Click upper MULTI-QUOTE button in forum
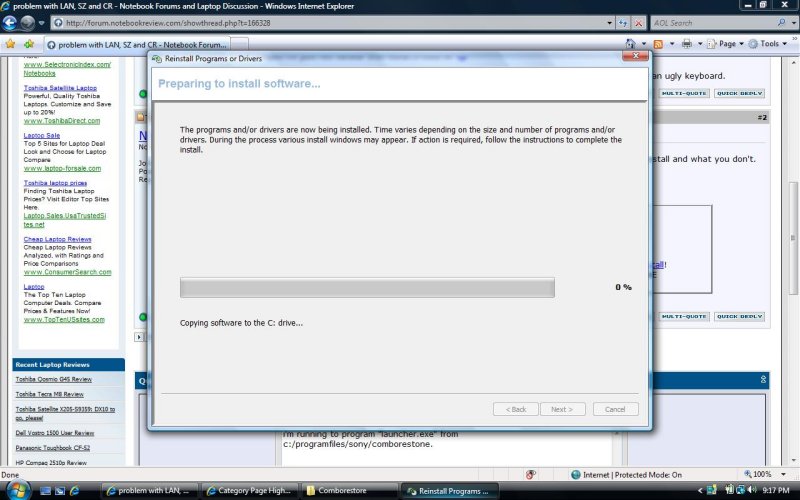Screen dimensions: 800x500 684,93
